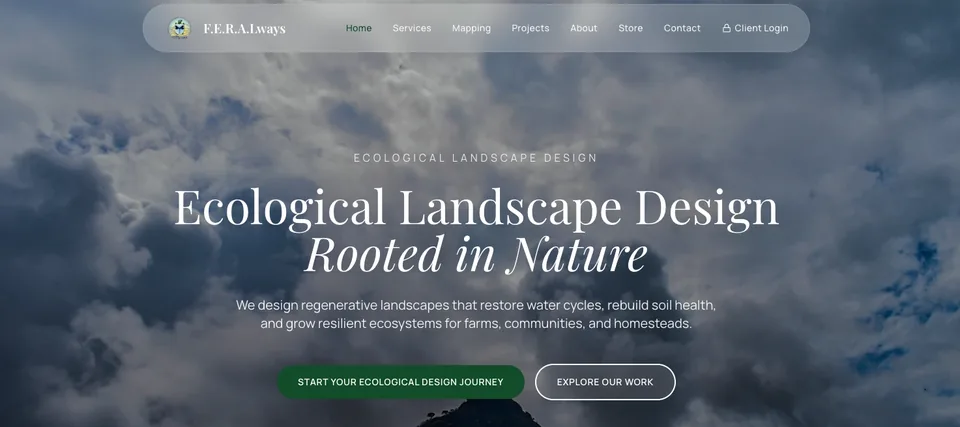This screenshot has width=960, height=427.
Task: Click Start Your Ecological Design Journey button
Action: tap(400, 382)
